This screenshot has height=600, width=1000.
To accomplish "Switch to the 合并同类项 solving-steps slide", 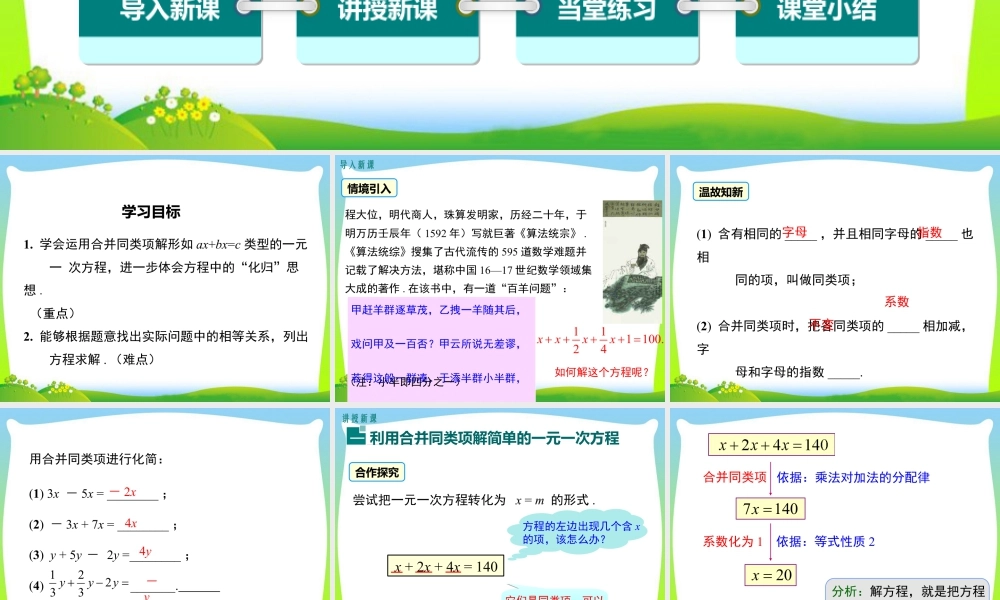I will point(835,500).
